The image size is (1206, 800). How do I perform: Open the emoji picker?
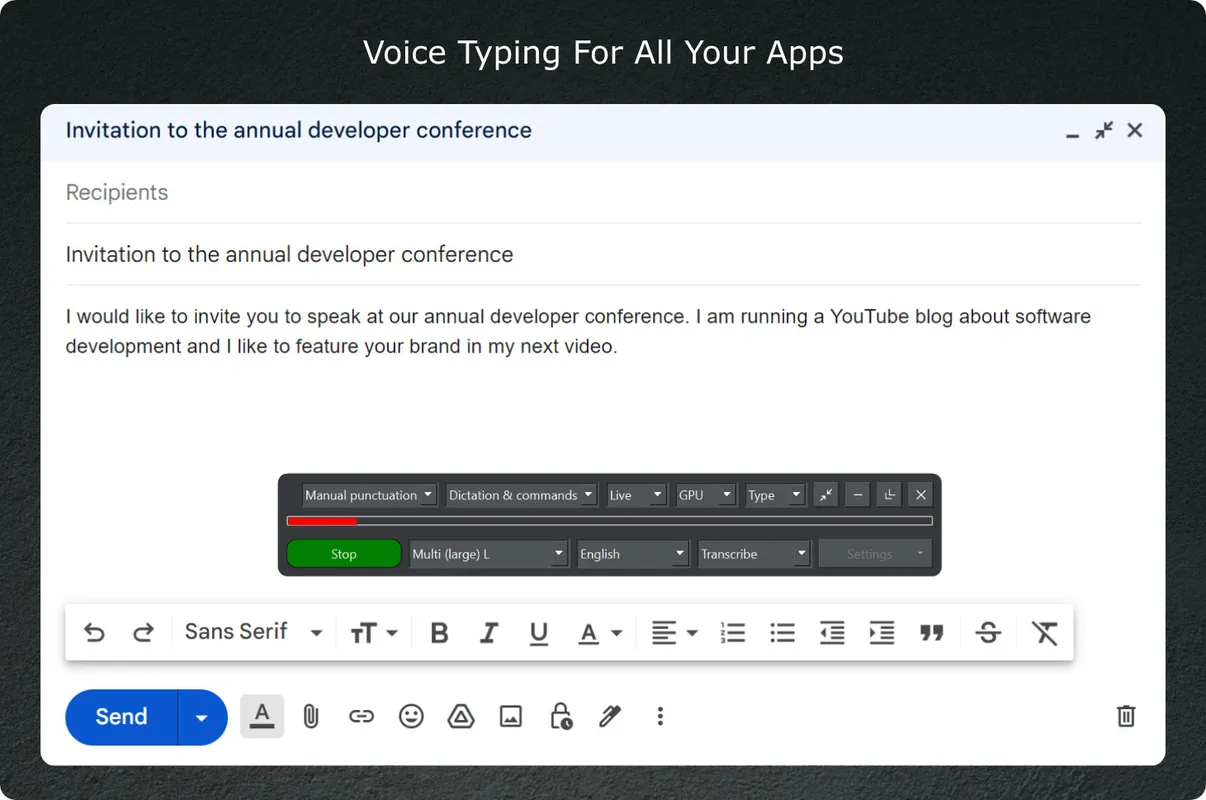pos(411,716)
